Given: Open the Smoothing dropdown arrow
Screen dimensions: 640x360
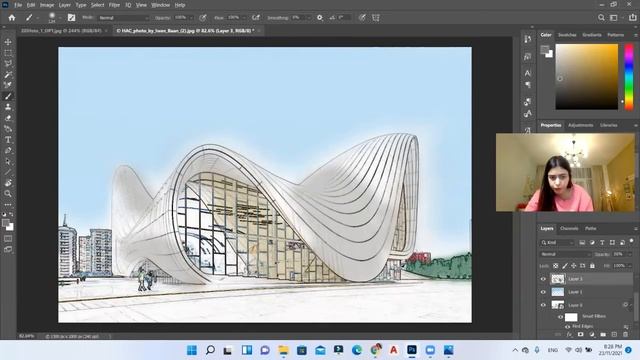Looking at the screenshot, I should pos(308,18).
